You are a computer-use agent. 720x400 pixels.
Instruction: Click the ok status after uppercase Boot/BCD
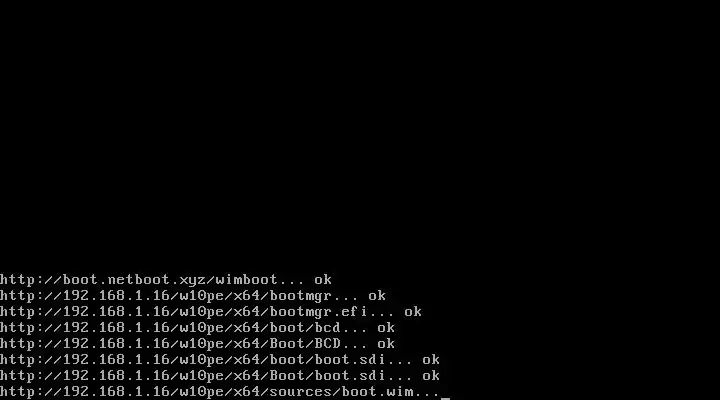tap(386, 344)
